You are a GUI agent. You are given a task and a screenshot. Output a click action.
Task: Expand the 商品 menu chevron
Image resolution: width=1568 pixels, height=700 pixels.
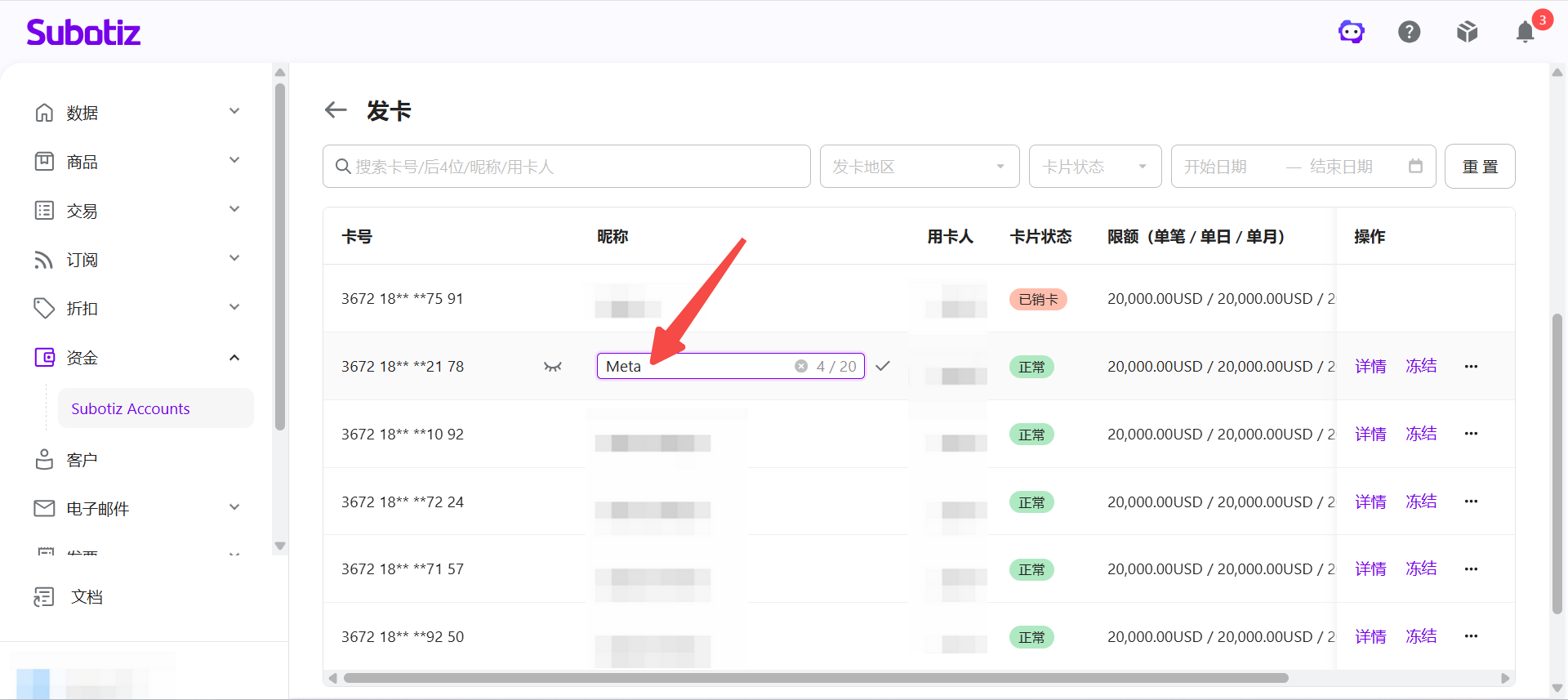pyautogui.click(x=234, y=160)
